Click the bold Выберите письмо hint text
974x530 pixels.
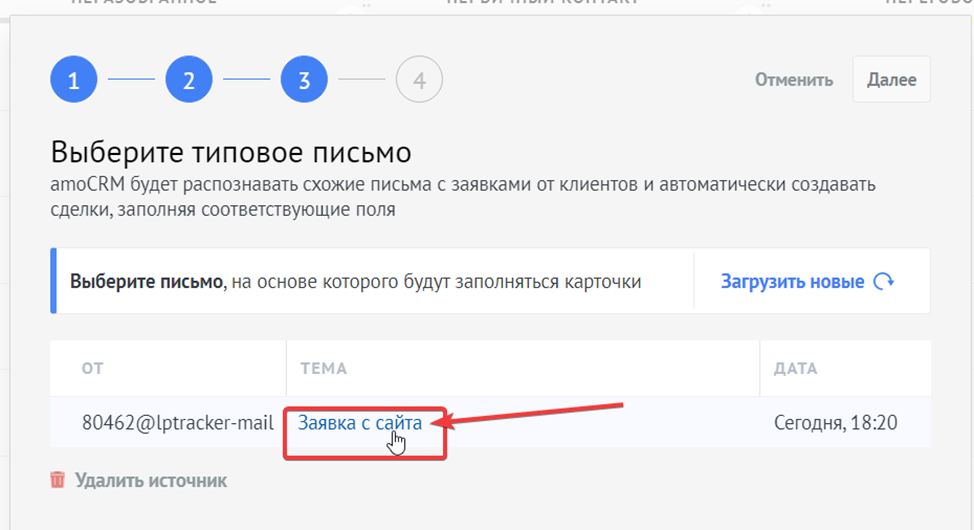(146, 281)
